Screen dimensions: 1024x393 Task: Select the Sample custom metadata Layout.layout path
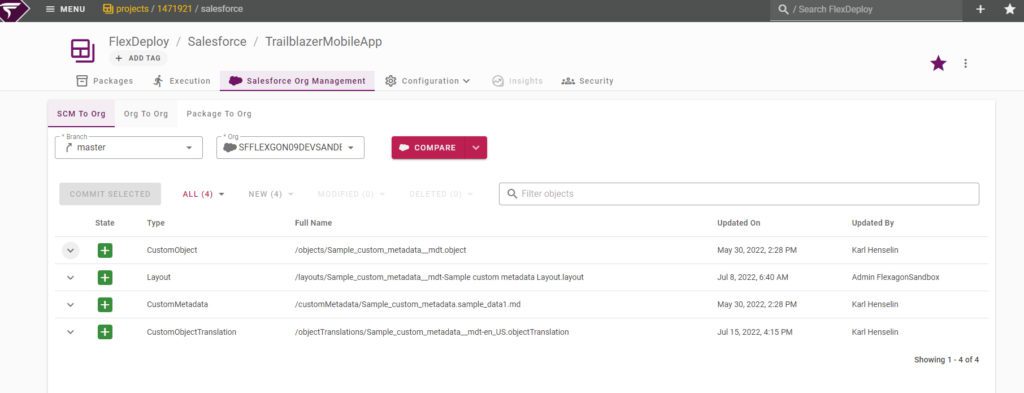[439, 277]
